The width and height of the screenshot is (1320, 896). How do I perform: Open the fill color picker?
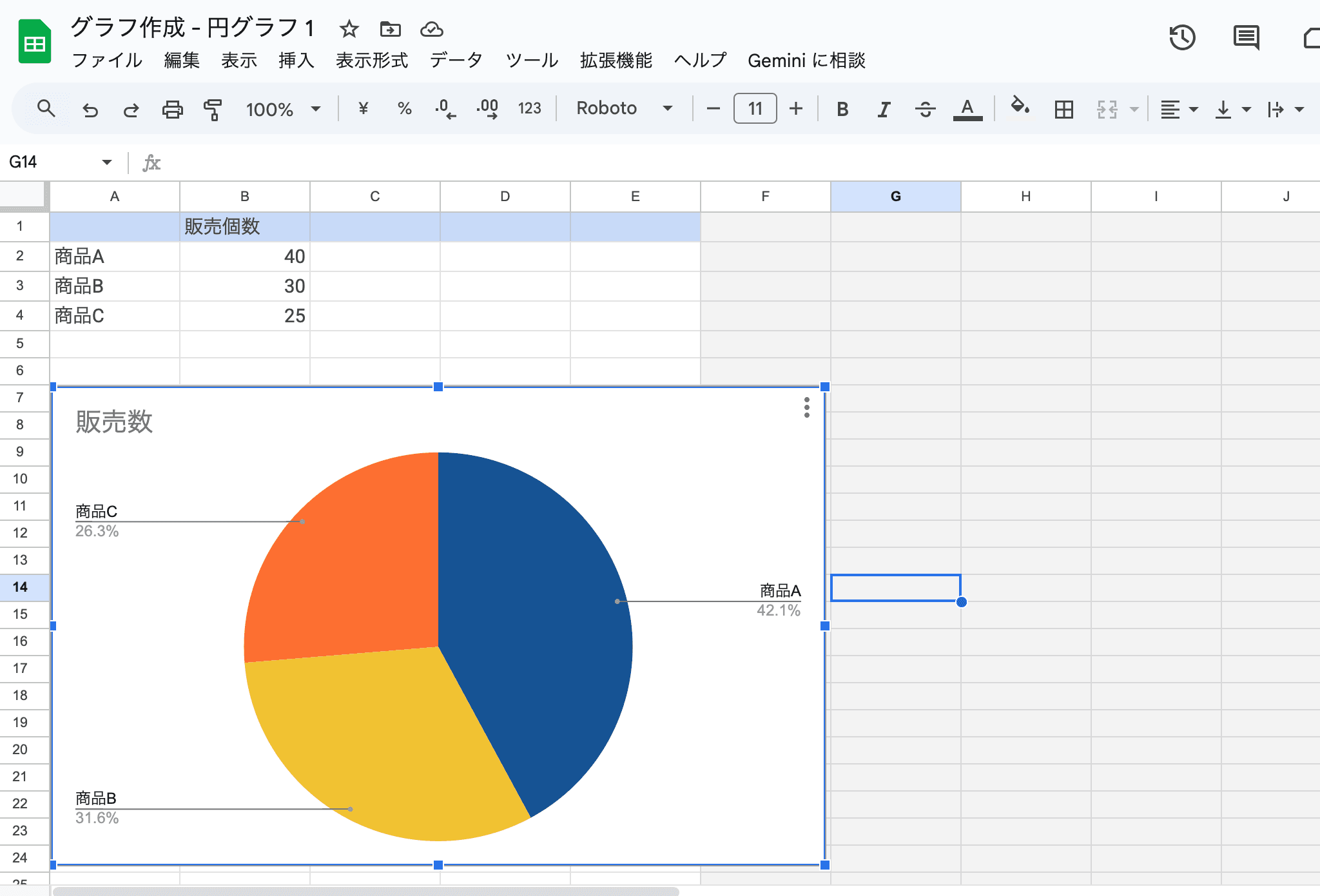point(1019,109)
